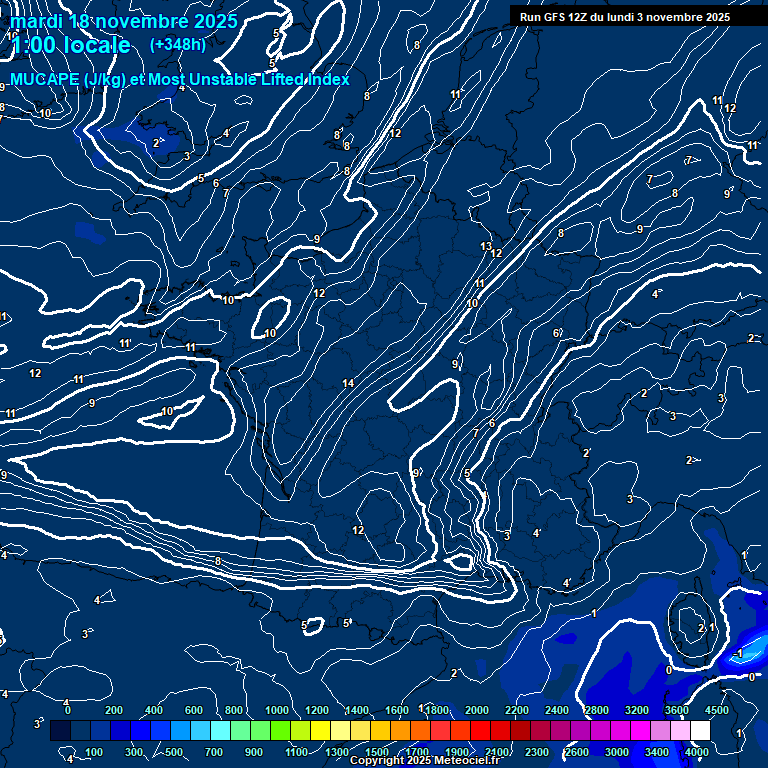Screen dimensions: 768x768
Task: Pick the legend swatch between 1200 and 1300
Action: click(x=320, y=730)
